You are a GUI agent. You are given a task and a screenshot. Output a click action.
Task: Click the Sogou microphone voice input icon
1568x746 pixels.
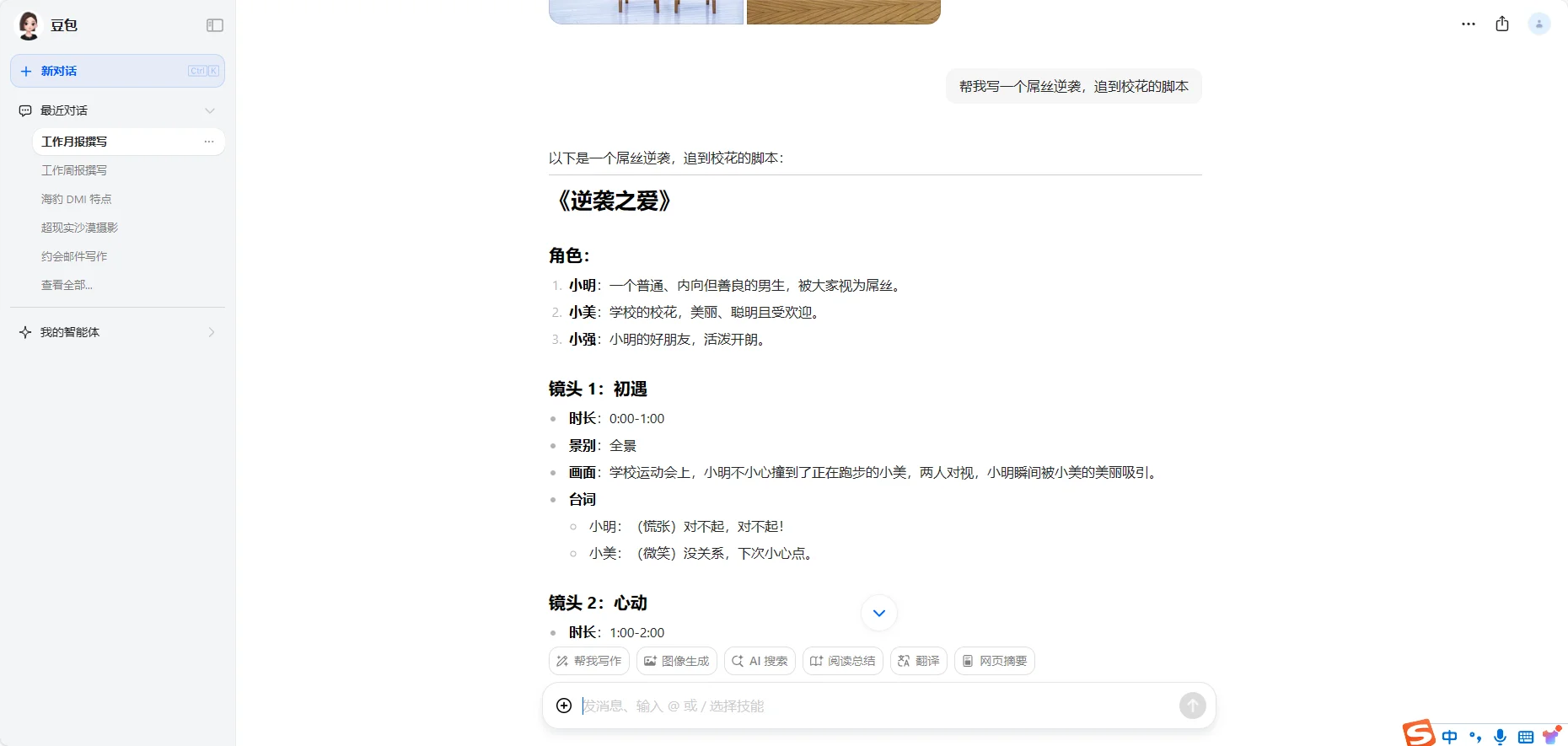click(x=1501, y=736)
